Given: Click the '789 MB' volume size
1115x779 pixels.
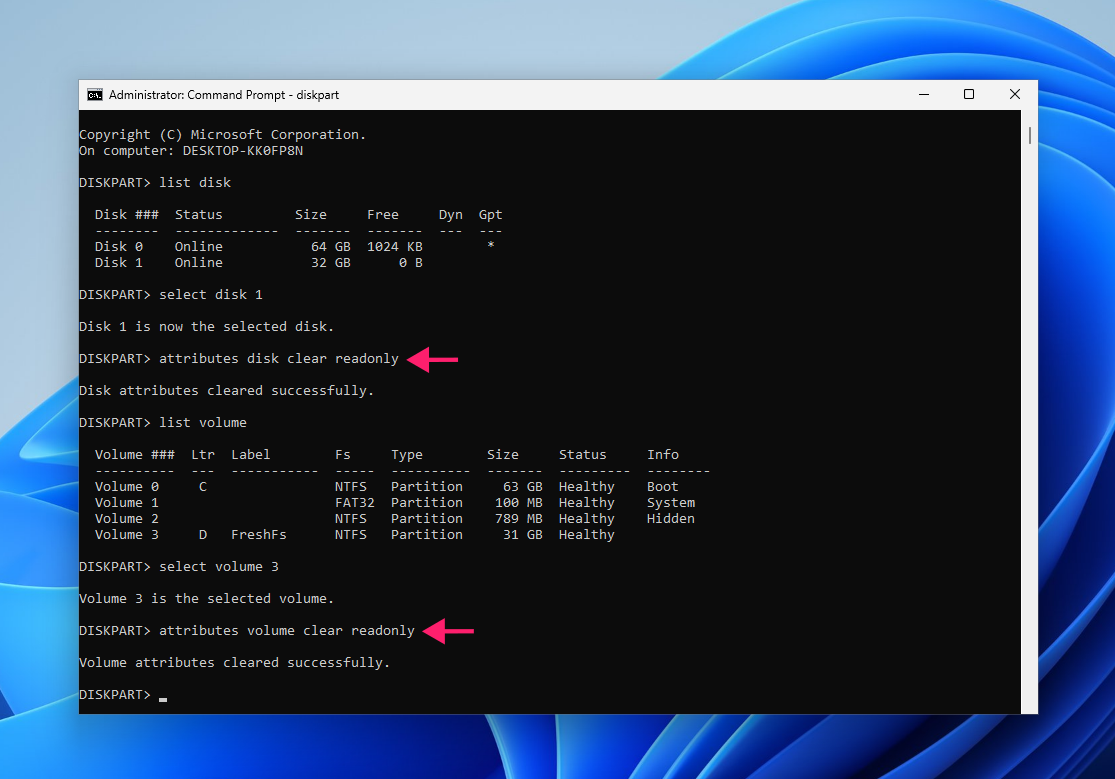Looking at the screenshot, I should [518, 519].
